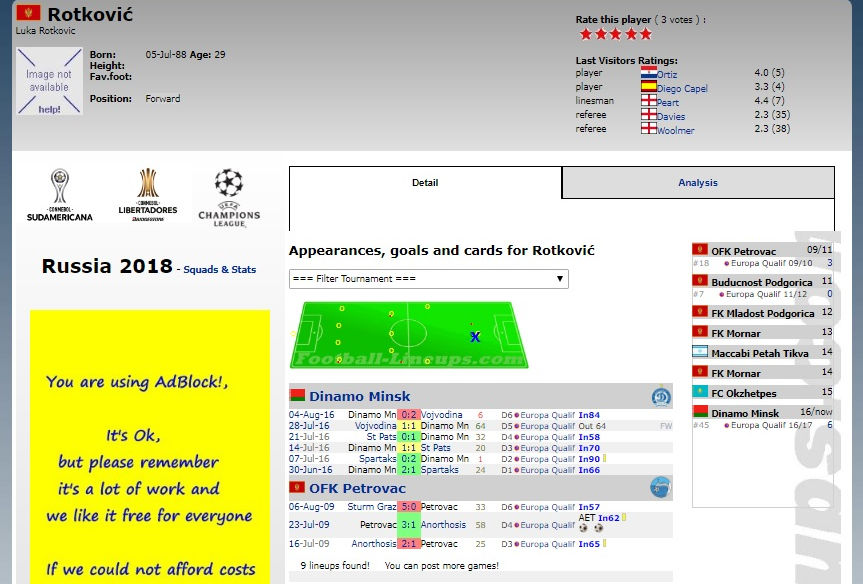The height and width of the screenshot is (584, 863).
Task: Open the 30-Jun-16 match date link
Action: pos(310,470)
